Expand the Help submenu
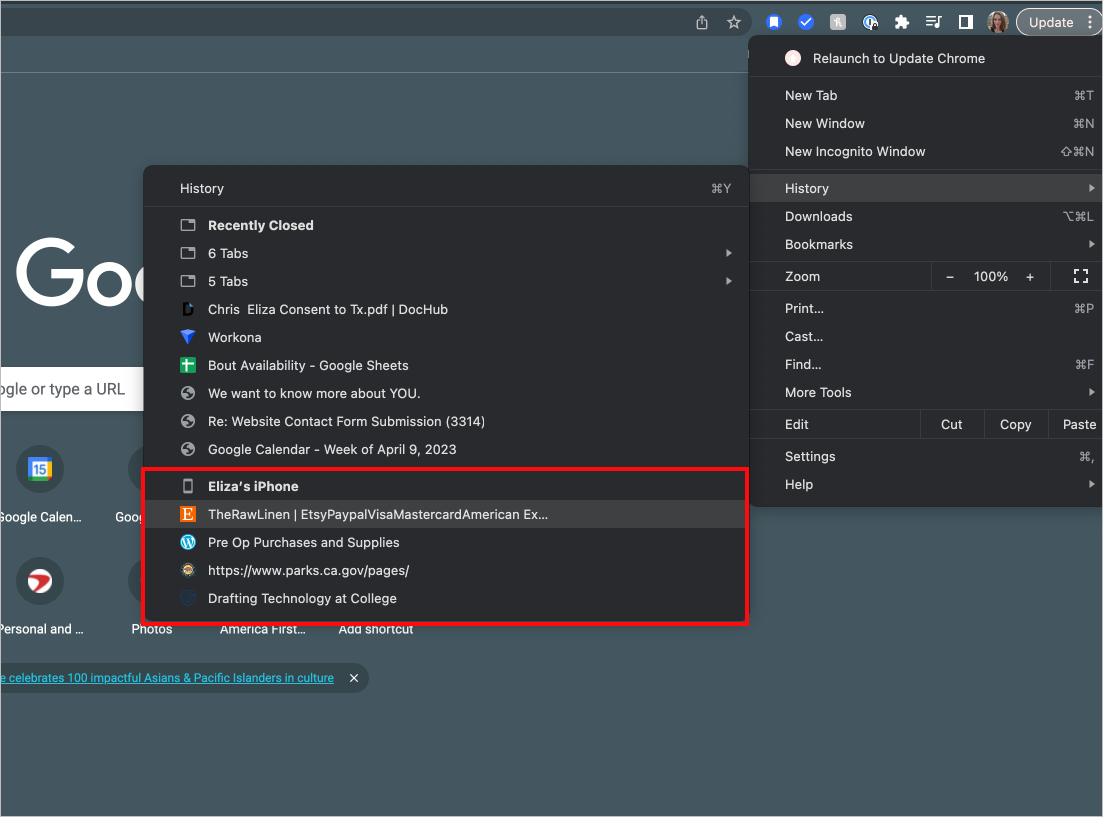 point(926,484)
